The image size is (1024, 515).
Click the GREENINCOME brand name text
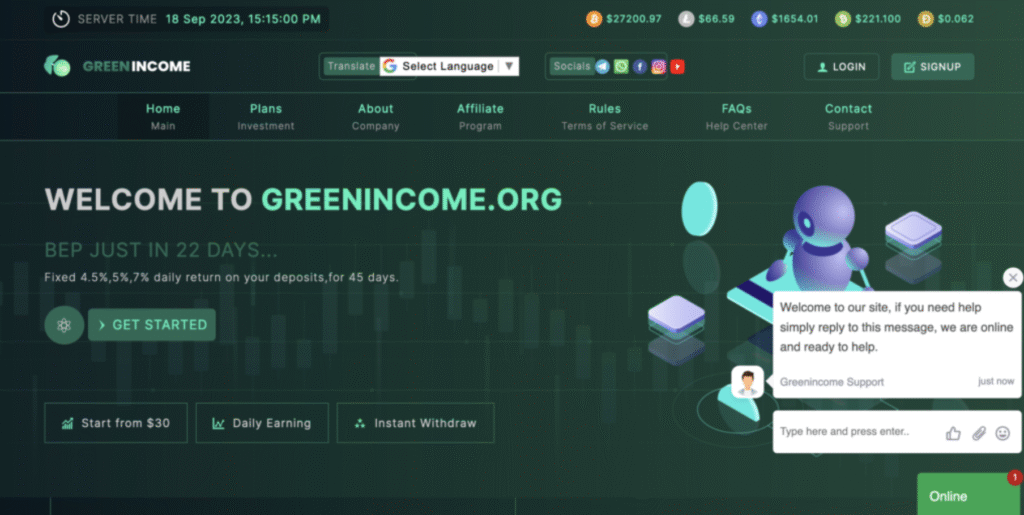tap(136, 66)
